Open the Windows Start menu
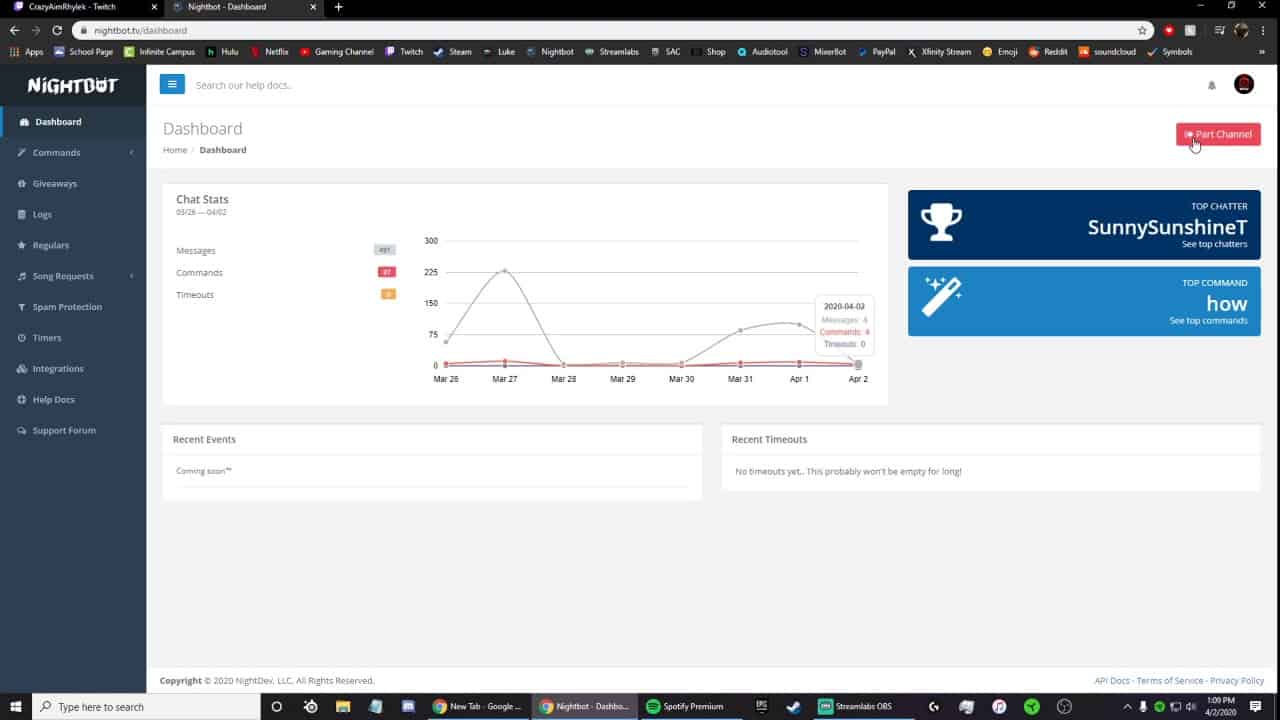This screenshot has height=720, width=1280. (x=16, y=706)
